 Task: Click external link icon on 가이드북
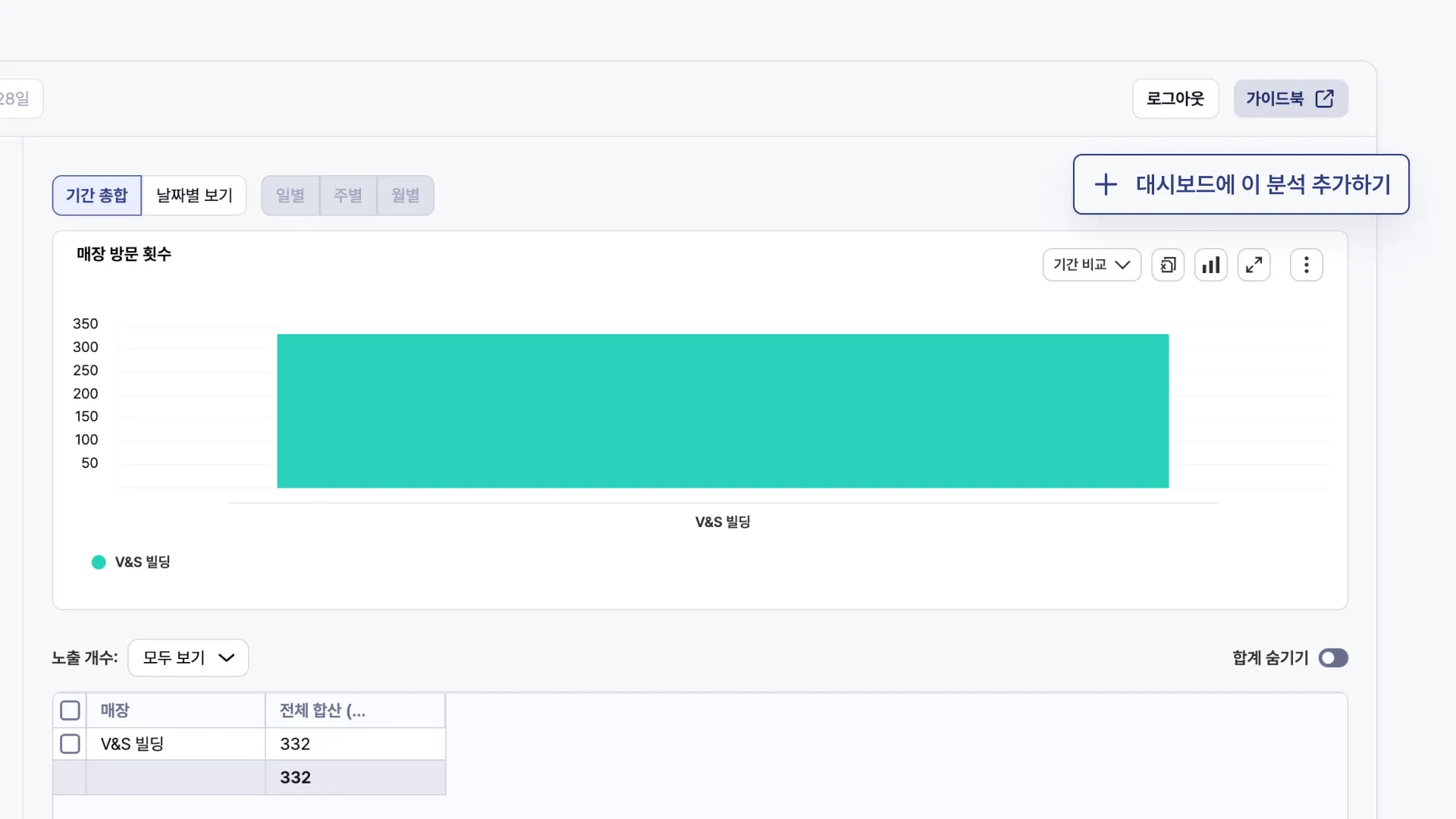(1324, 99)
